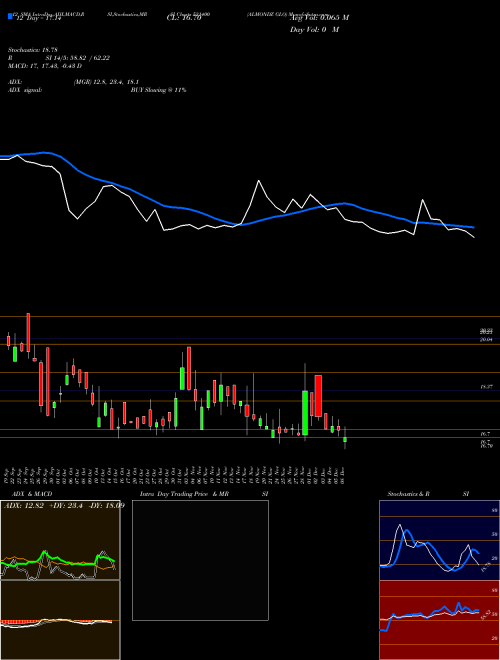Click the widest red candlestick body
Screen dimensions: 500x660
[318, 396]
